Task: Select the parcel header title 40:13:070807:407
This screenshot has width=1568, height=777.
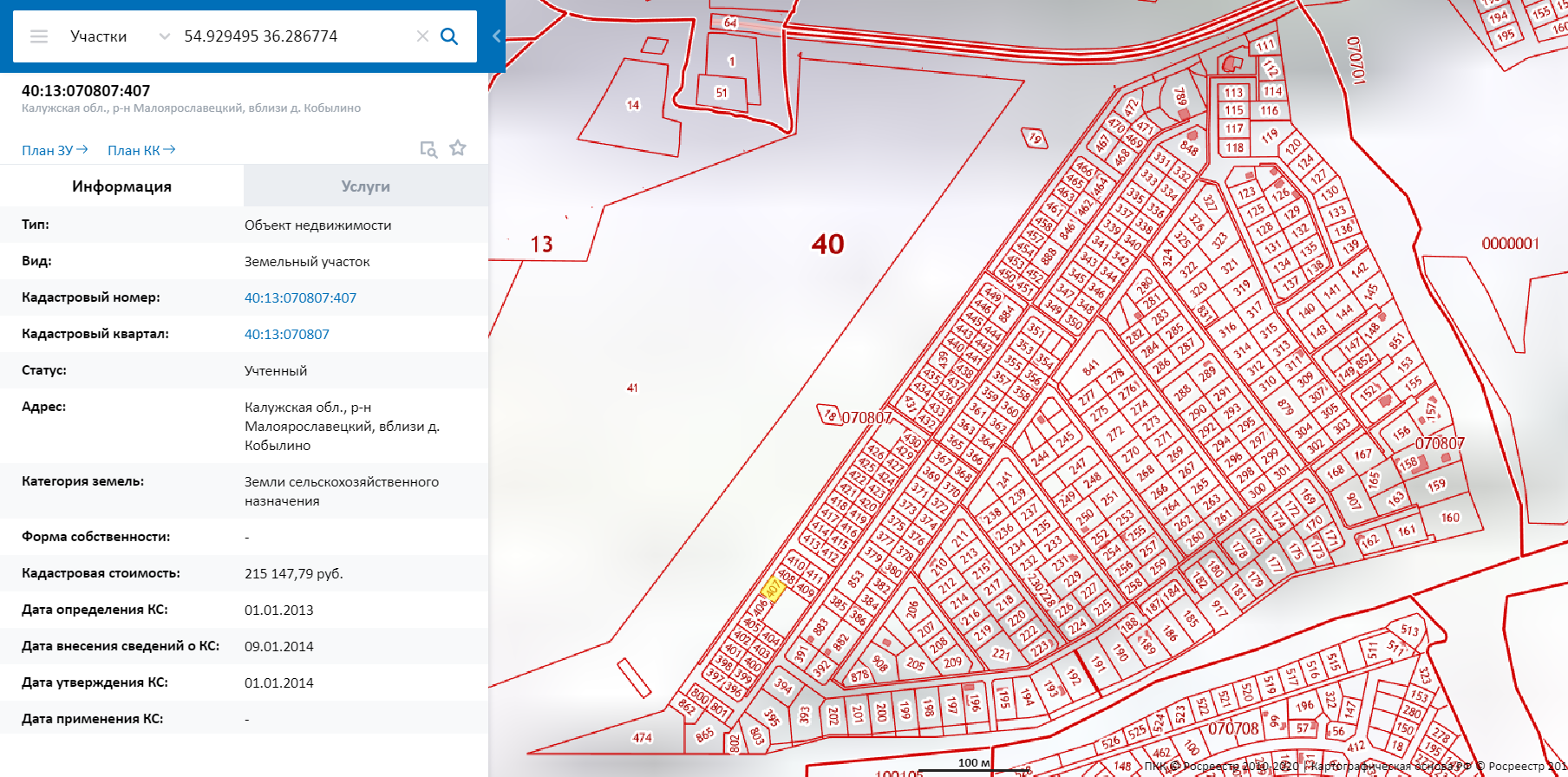Action: pos(86,91)
